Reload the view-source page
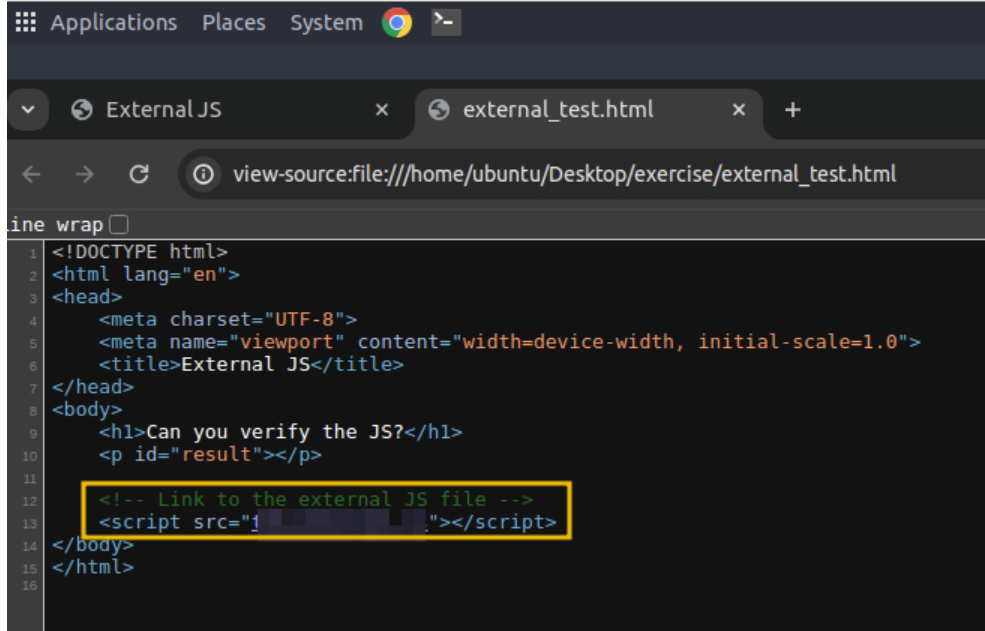Screen dimensions: 985x631 pos(139,174)
